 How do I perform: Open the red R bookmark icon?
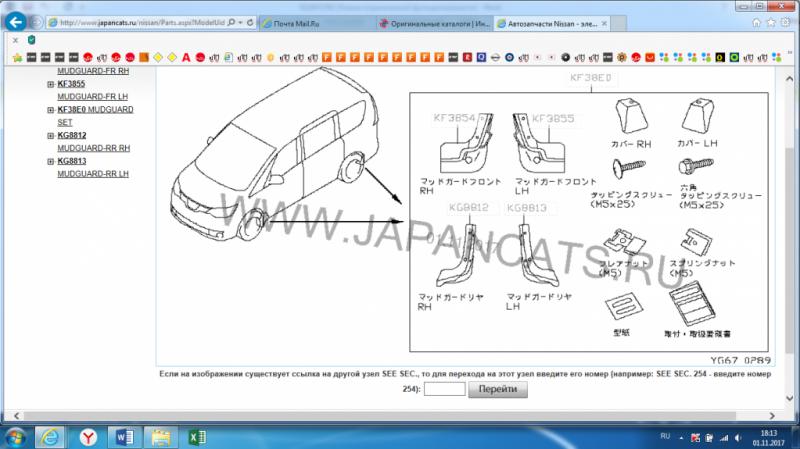click(x=467, y=58)
